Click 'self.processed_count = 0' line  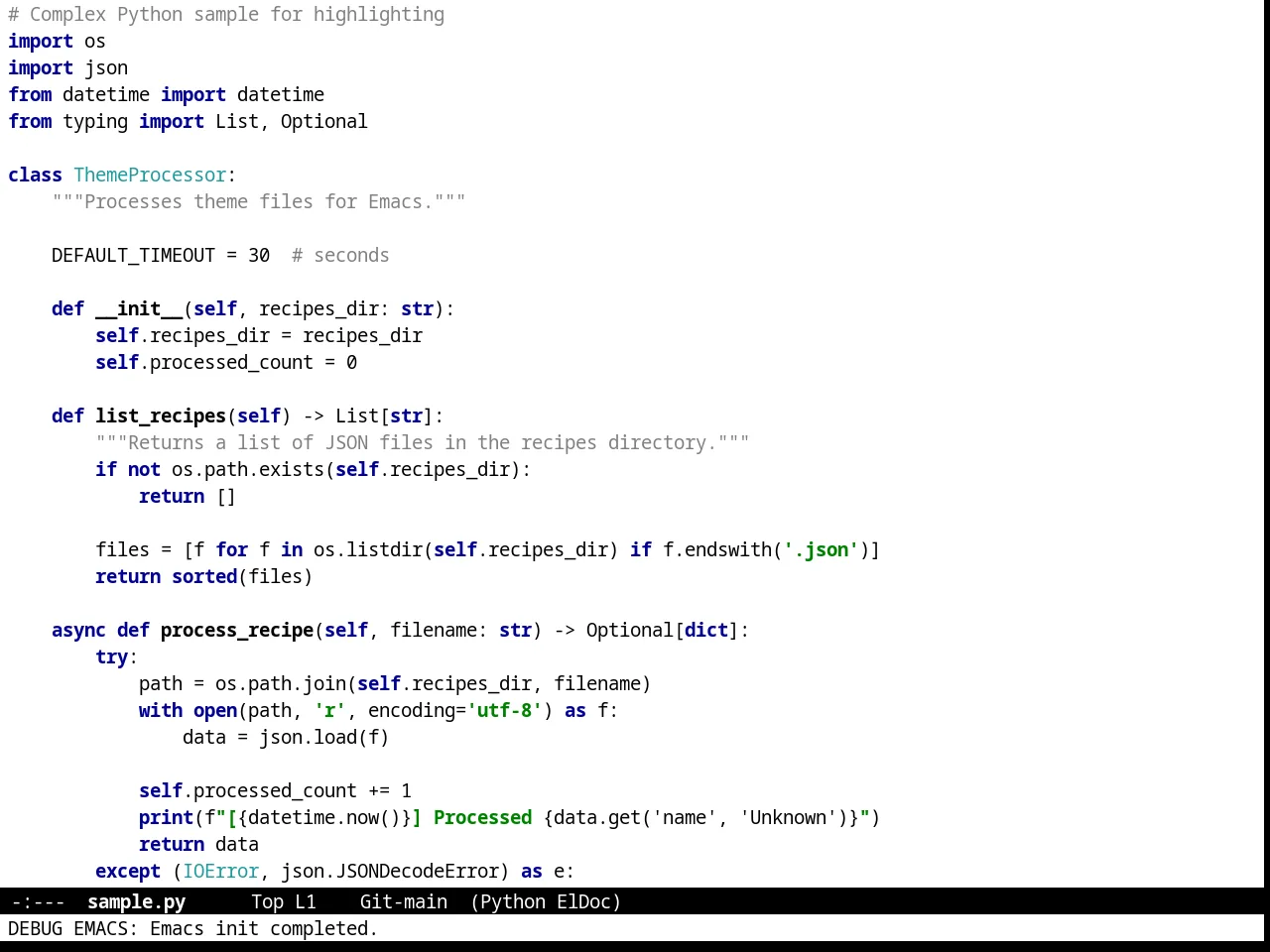(226, 362)
